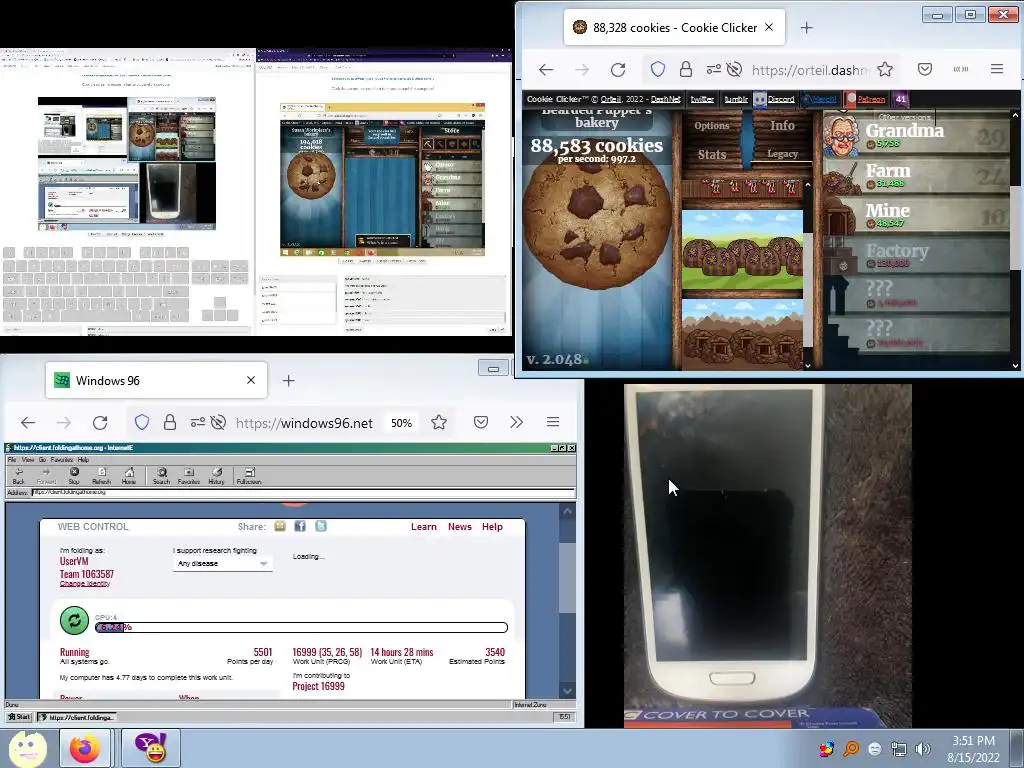Click Stop in the InternetE toolbar
The image size is (1024, 768).
[x=74, y=475]
